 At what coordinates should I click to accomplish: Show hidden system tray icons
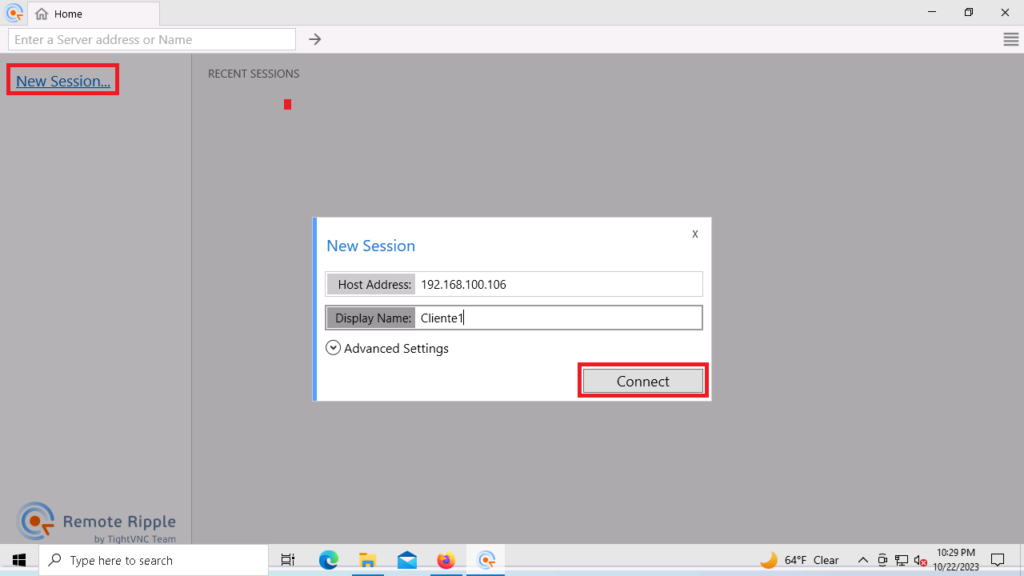(x=863, y=560)
